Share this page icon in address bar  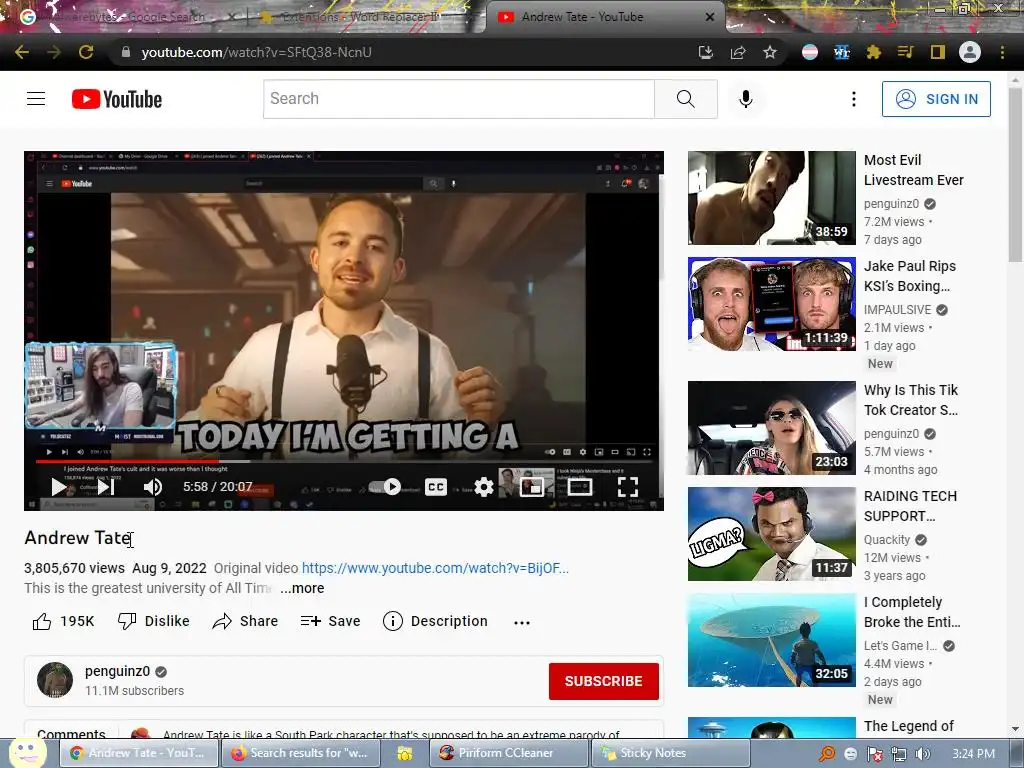pos(738,52)
